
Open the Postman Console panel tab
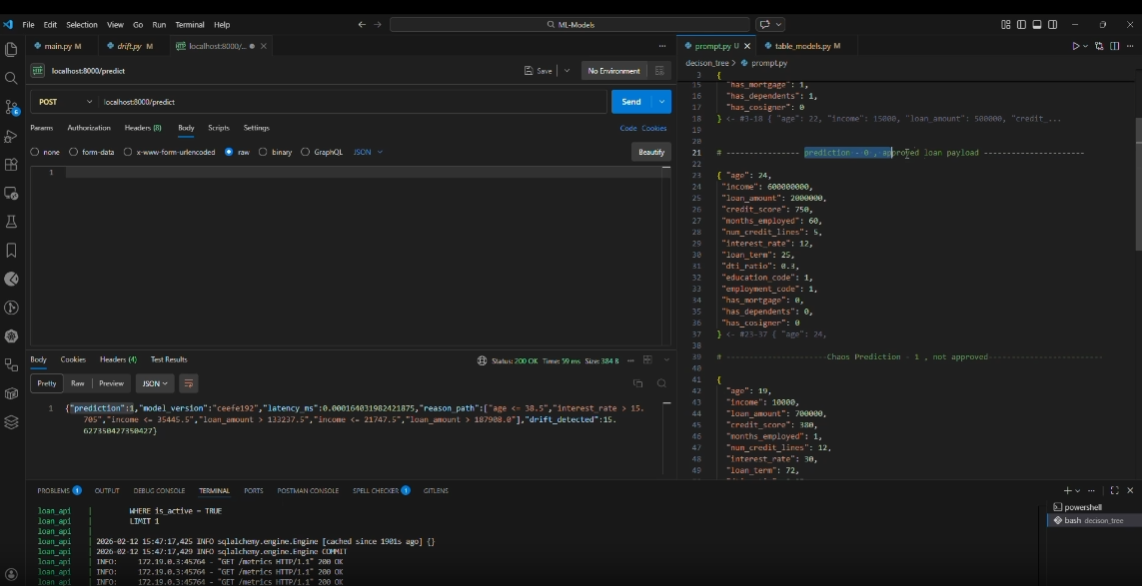308,491
